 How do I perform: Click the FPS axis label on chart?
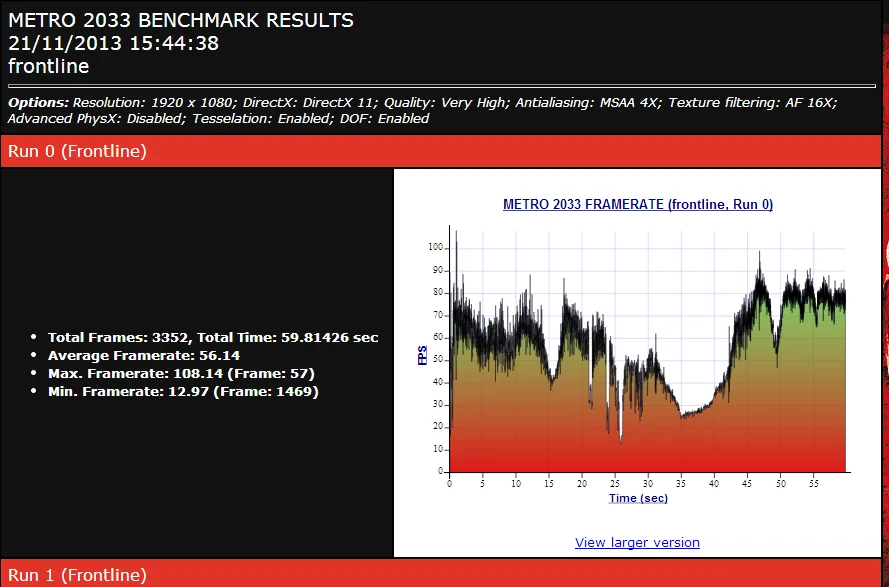click(422, 355)
